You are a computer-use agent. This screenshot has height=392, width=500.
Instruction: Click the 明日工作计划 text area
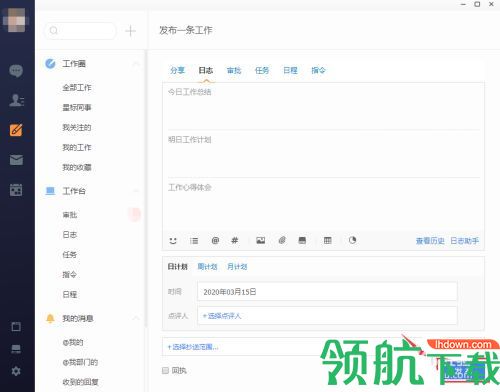pyautogui.click(x=323, y=154)
